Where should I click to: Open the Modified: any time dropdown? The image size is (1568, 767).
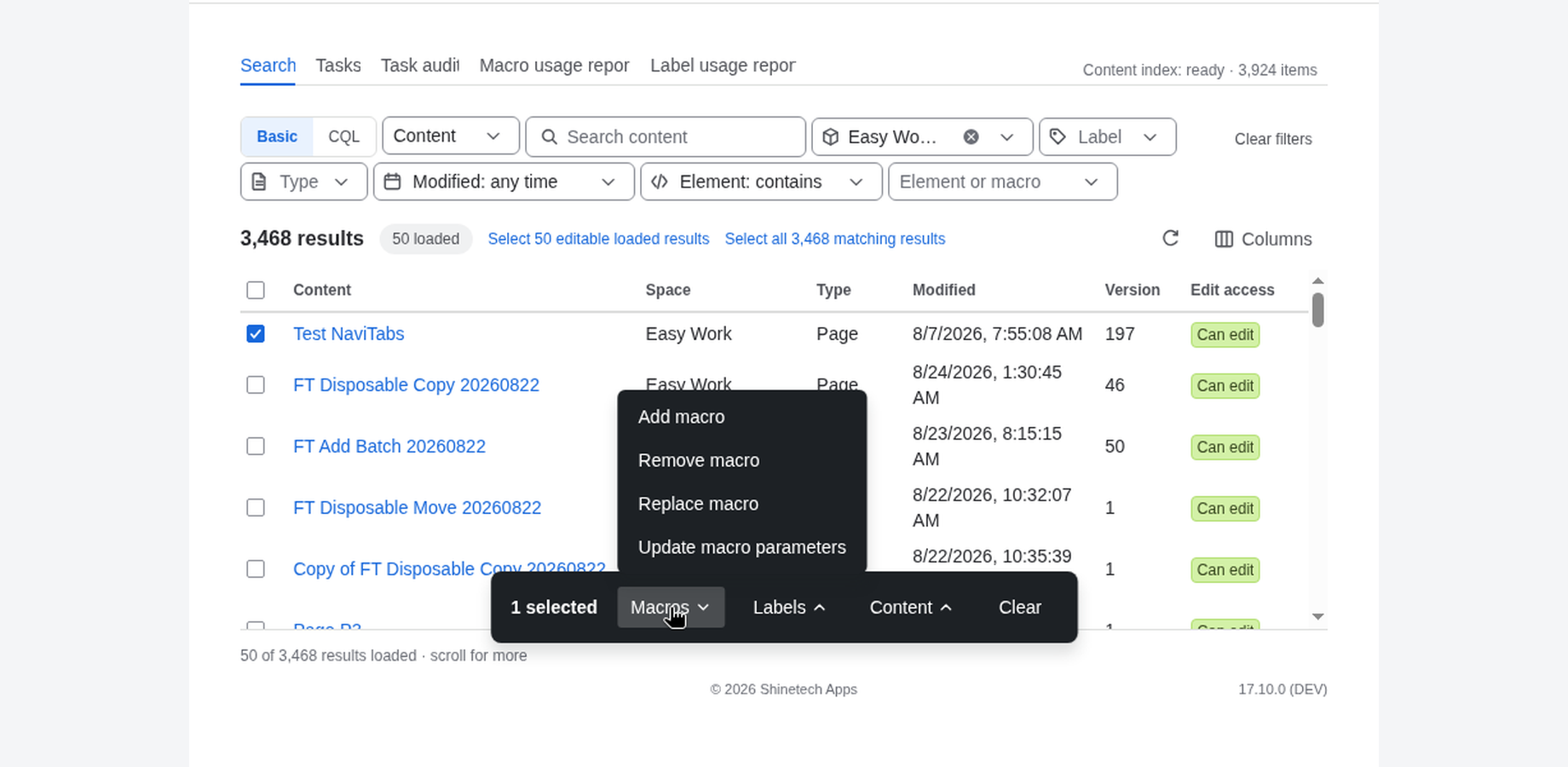point(504,182)
